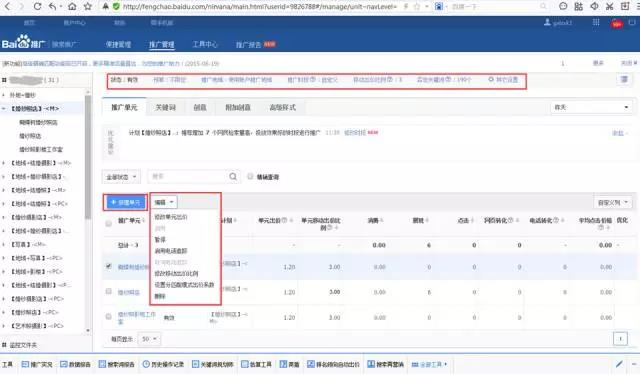Open the 全部工具 dropdown in the bottom bar
Viewport: 640px width, 374px height.
(x=429, y=364)
